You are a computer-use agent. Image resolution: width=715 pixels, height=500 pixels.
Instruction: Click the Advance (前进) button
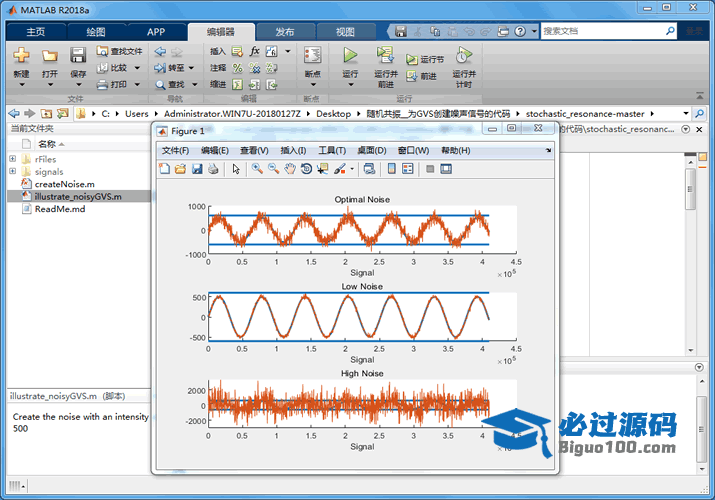pyautogui.click(x=422, y=76)
